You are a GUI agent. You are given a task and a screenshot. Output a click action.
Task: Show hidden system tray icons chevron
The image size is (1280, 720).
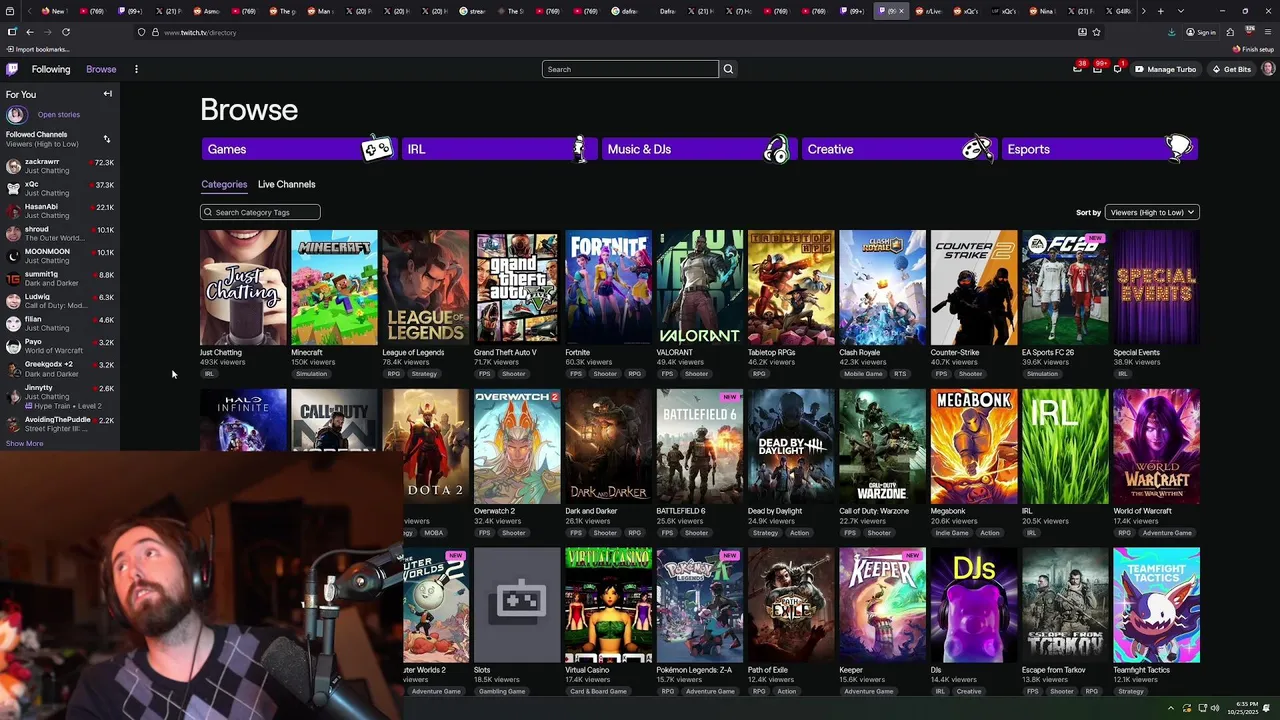click(1171, 708)
